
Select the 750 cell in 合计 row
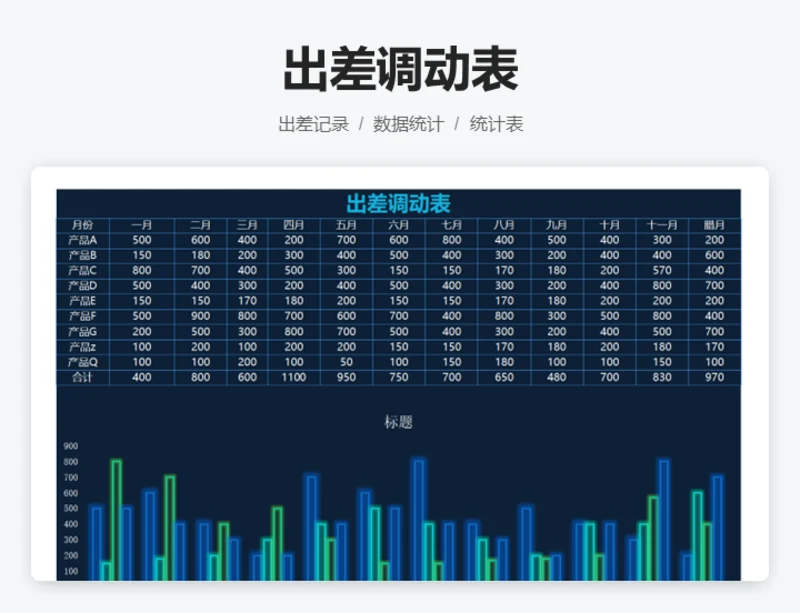tap(398, 378)
